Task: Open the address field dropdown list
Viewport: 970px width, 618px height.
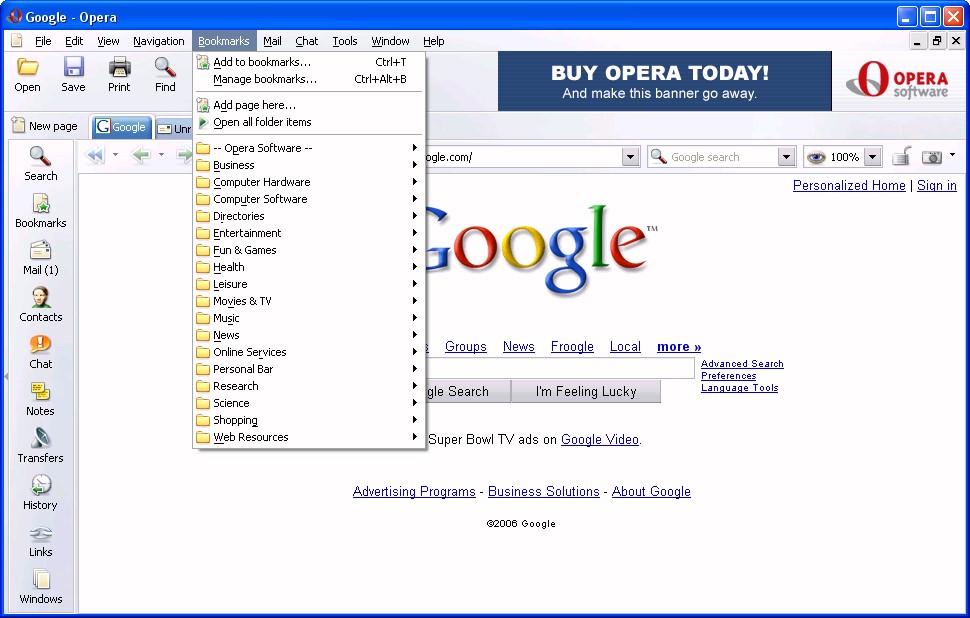Action: pyautogui.click(x=630, y=157)
